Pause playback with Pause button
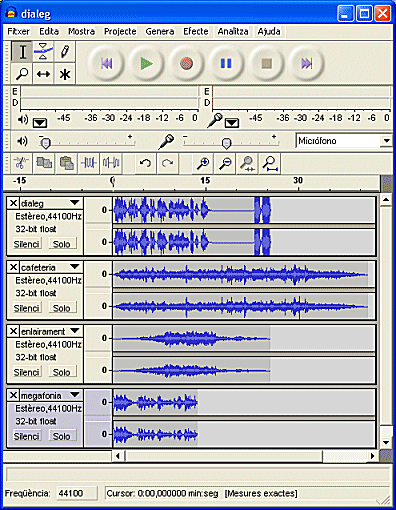The image size is (396, 510). 226,63
